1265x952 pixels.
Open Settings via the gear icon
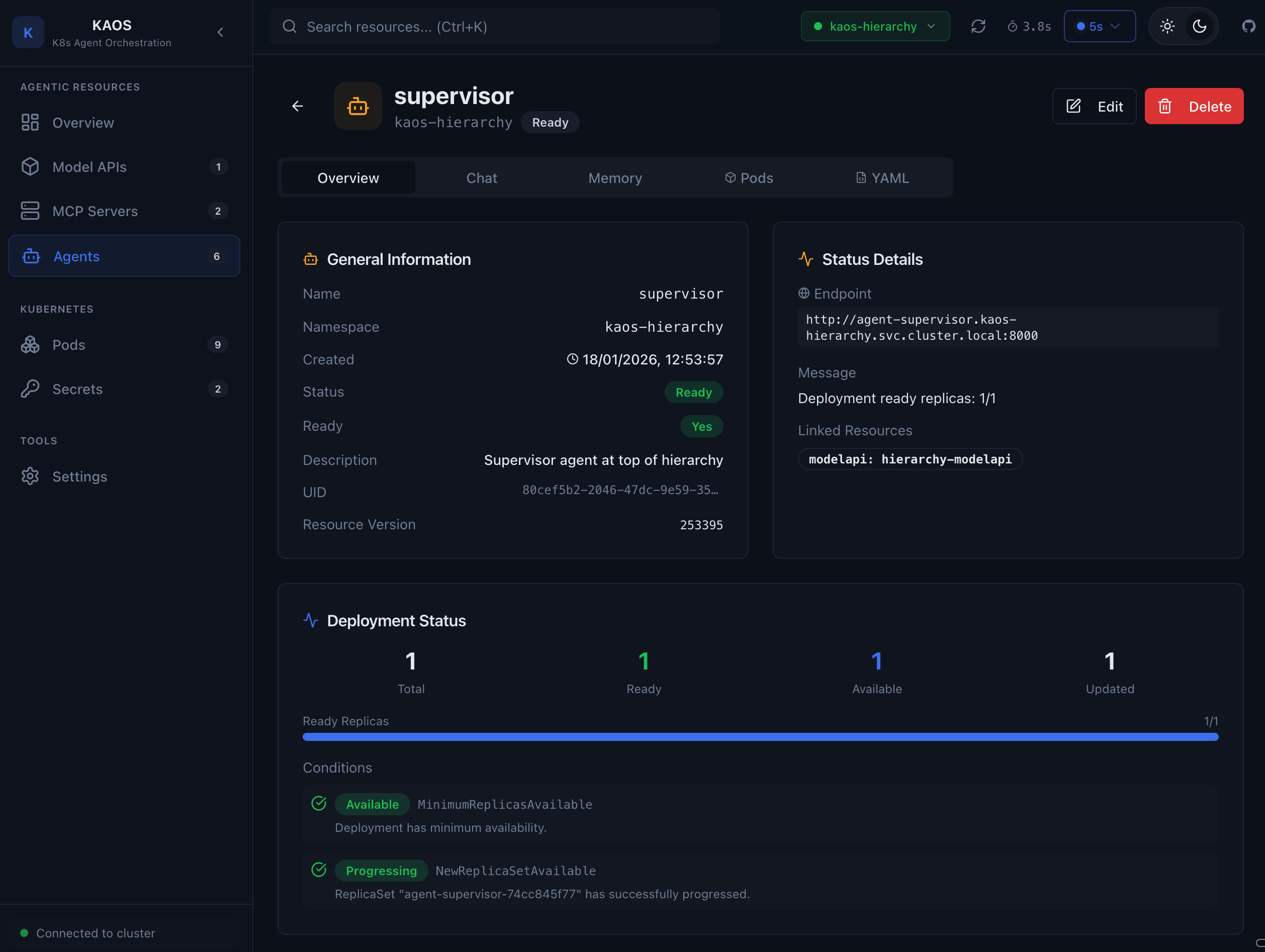pyautogui.click(x=30, y=475)
